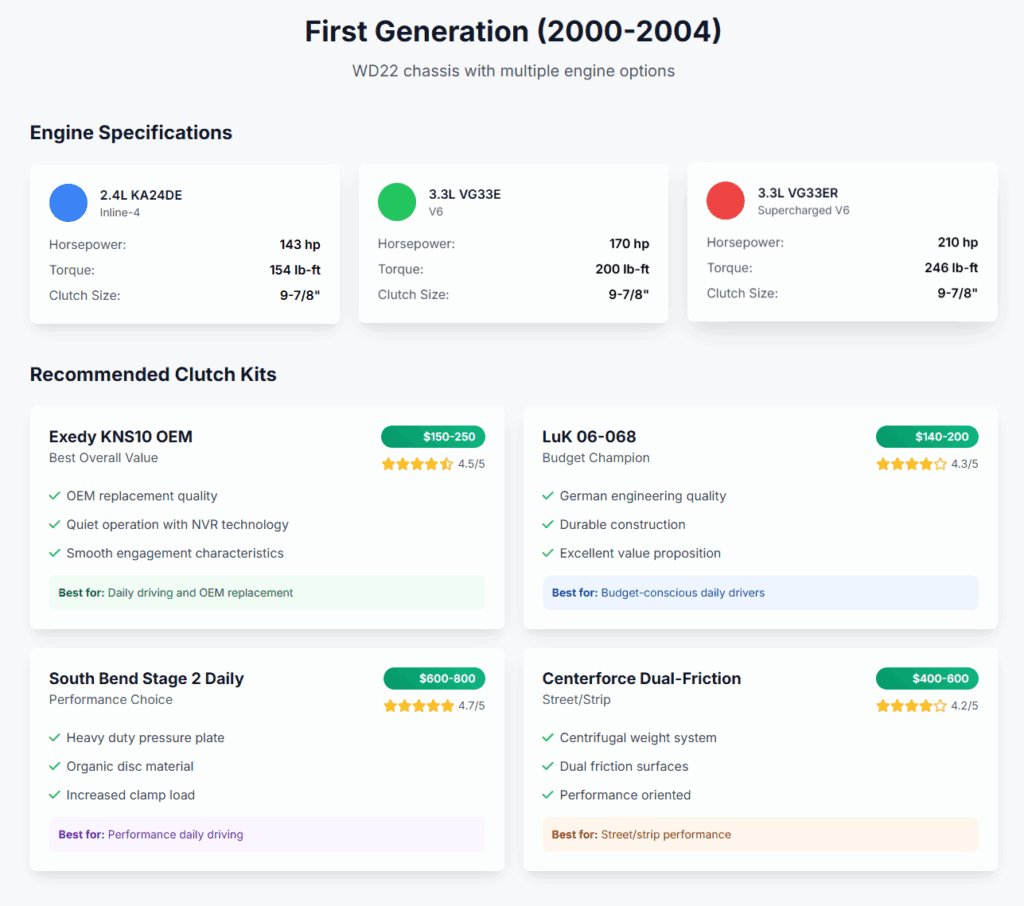Click the '170 hp' horsepower value

point(629,244)
